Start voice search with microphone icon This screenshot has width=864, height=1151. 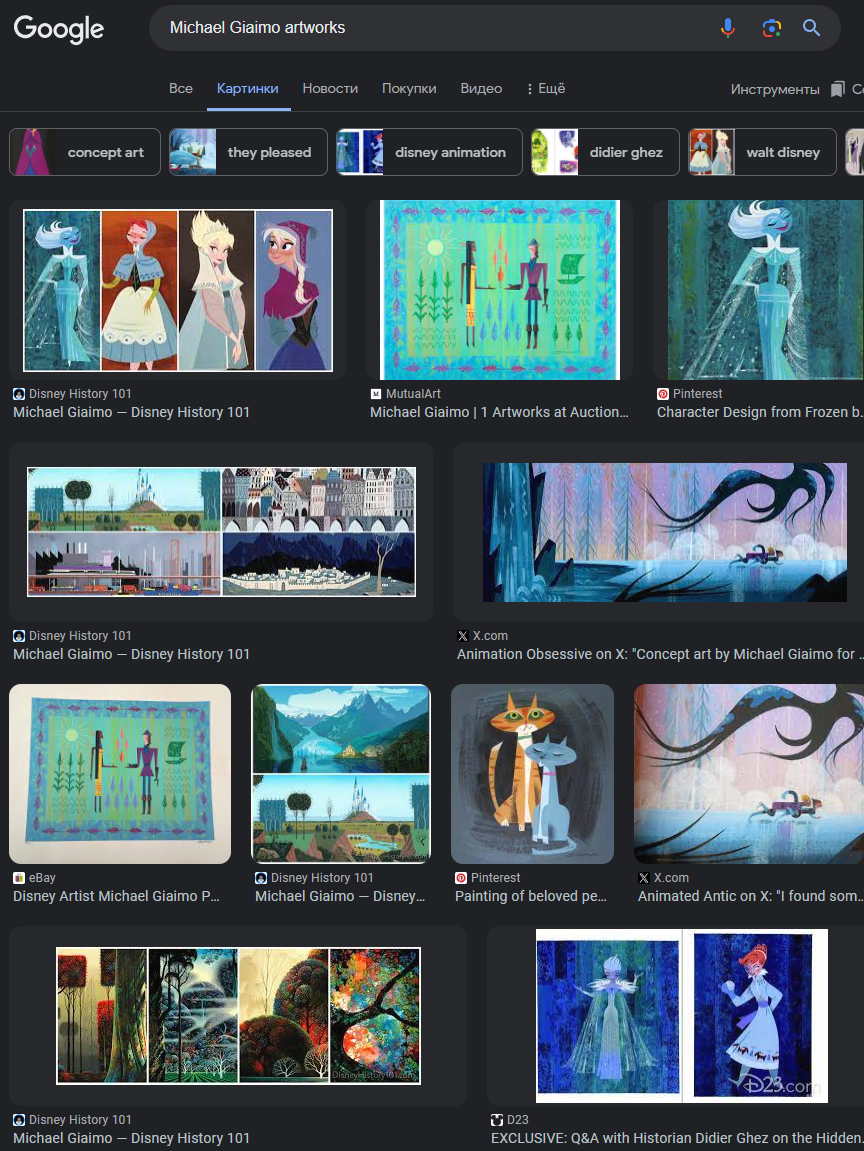tap(727, 28)
